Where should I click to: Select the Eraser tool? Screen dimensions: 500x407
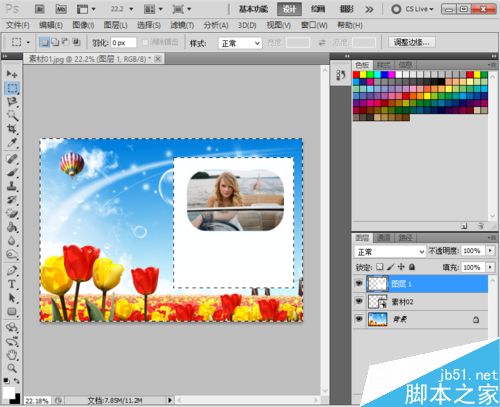pyautogui.click(x=12, y=213)
